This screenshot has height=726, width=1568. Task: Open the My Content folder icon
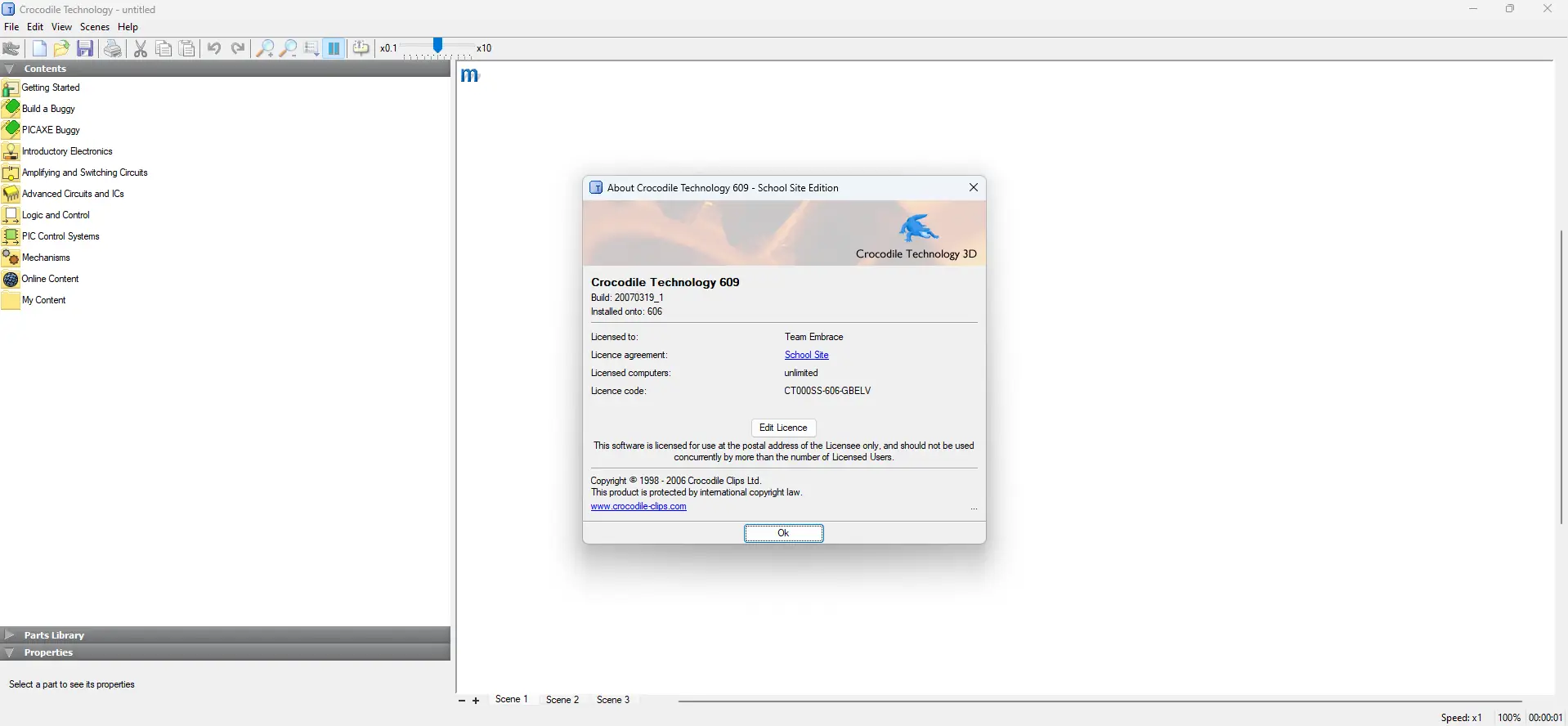pyautogui.click(x=11, y=300)
